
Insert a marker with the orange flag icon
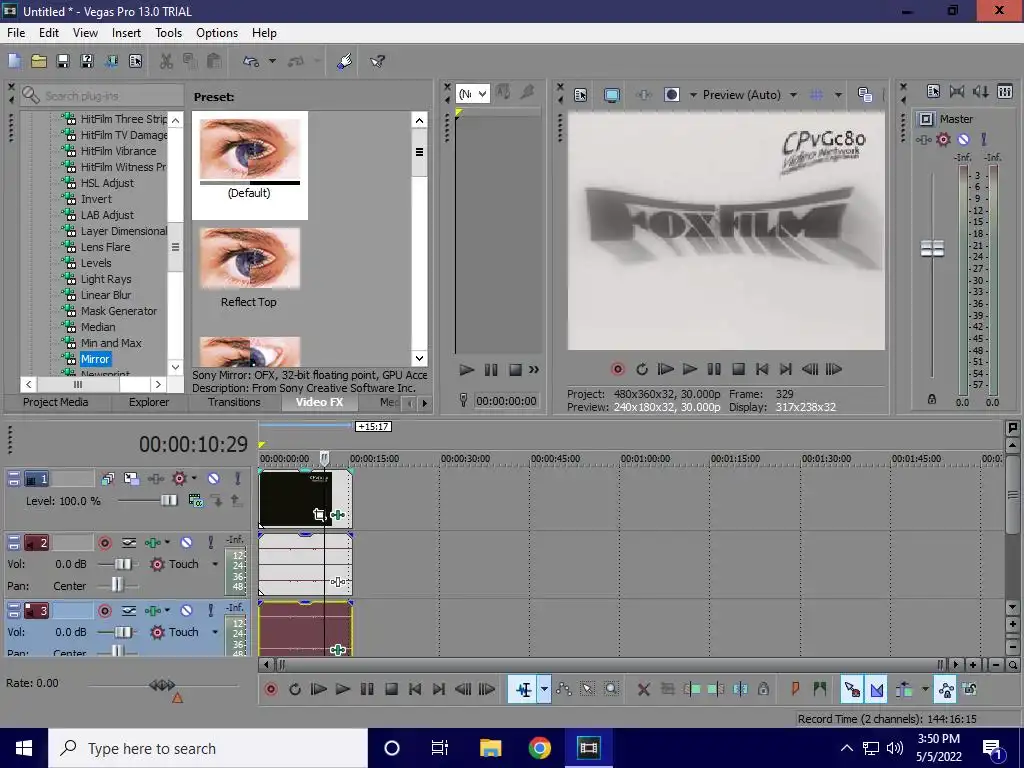click(795, 689)
